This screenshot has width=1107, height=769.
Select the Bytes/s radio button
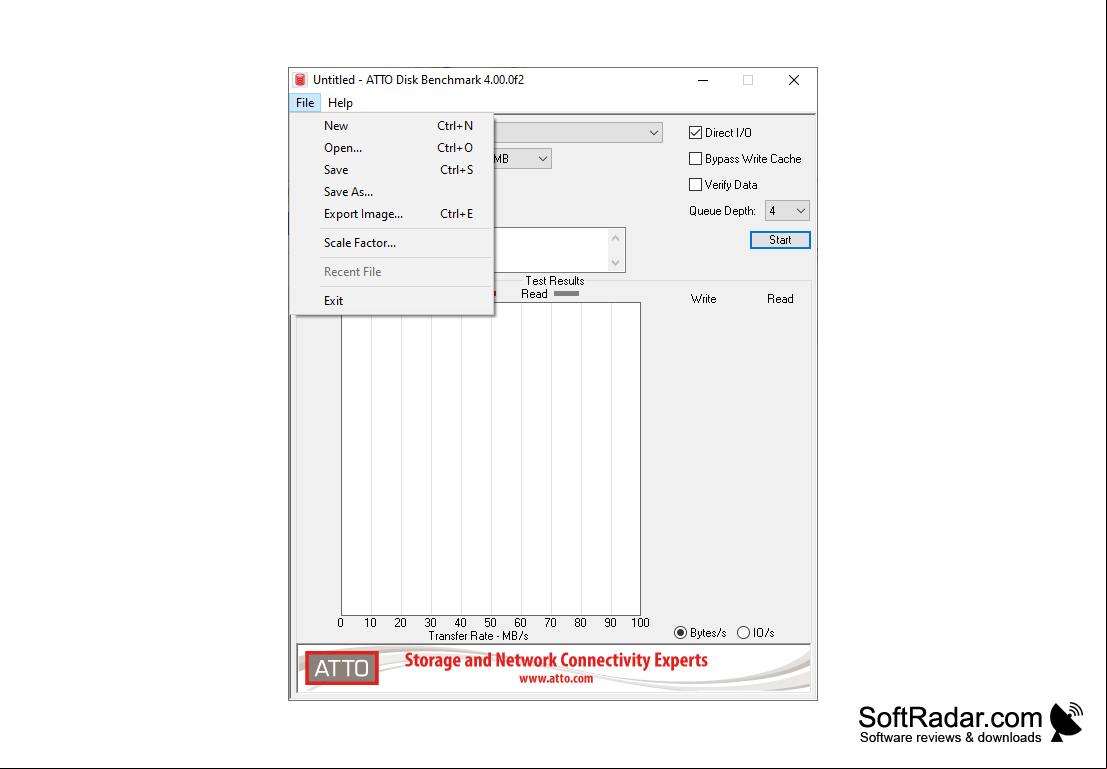coord(681,633)
